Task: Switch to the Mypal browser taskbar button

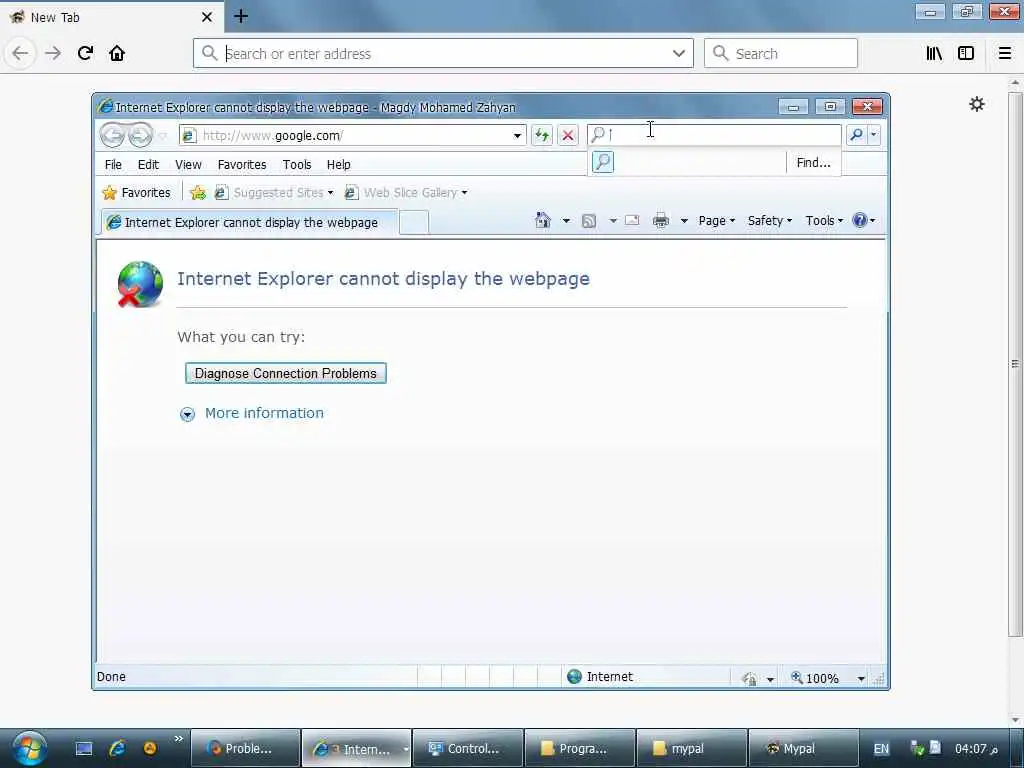Action: click(x=803, y=748)
